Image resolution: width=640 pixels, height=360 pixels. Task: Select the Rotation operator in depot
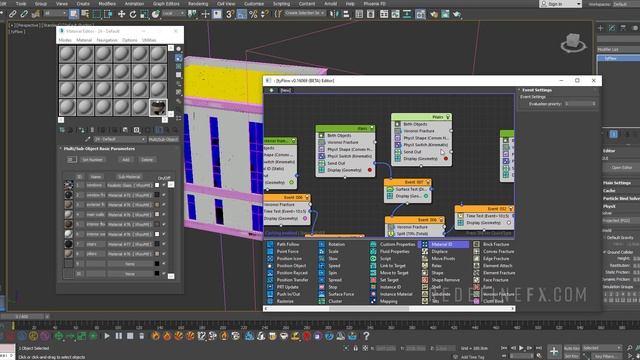tap(333, 244)
